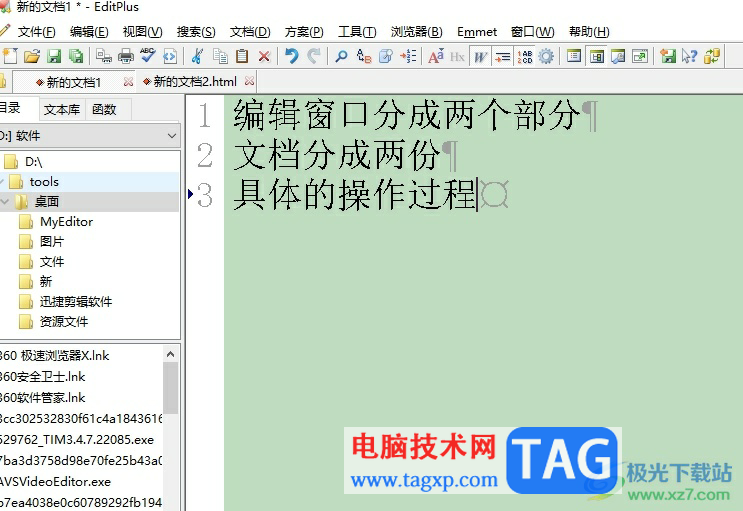Click the Copy icon in toolbar
This screenshot has height=511, width=743.
220,56
